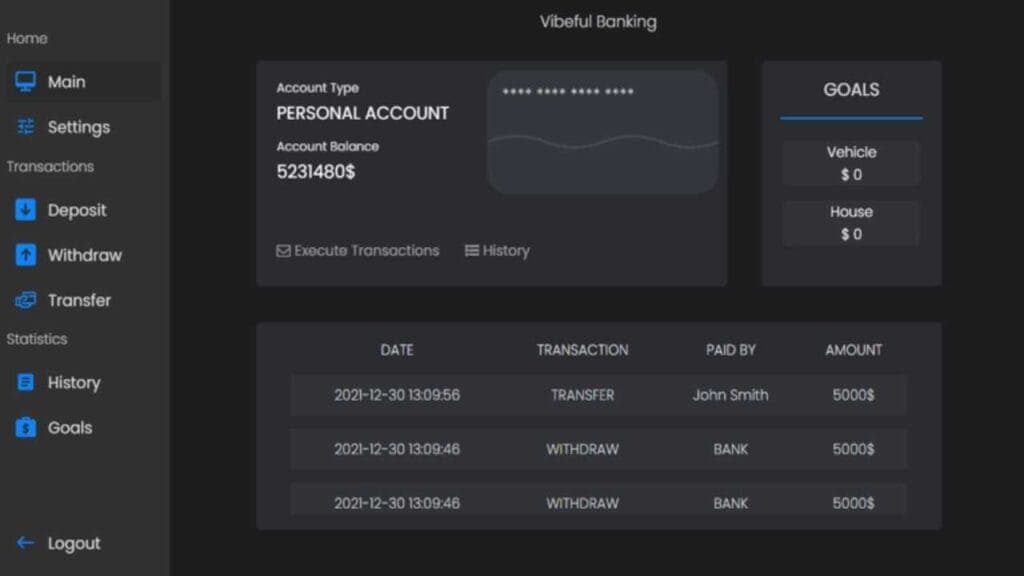Select the Deposit label in sidebar
Screen dimensions: 1024x576
pyautogui.click(x=77, y=210)
